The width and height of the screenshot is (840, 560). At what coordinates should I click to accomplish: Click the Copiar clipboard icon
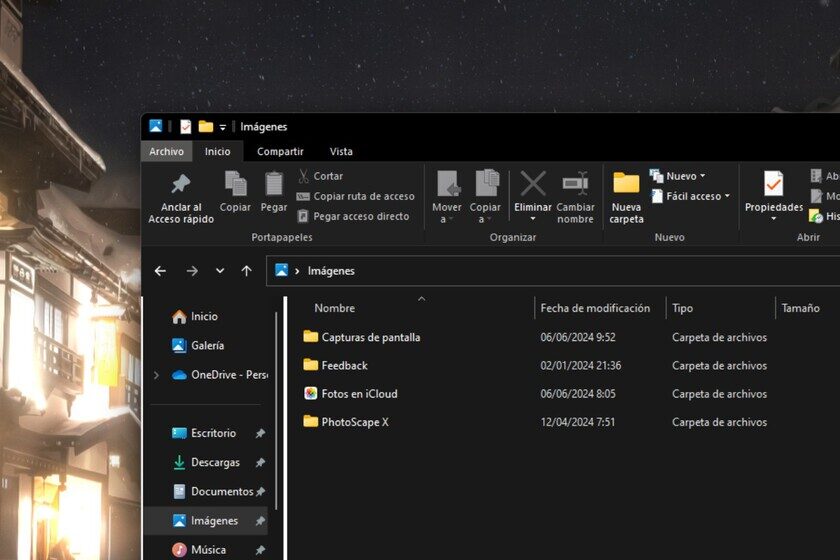tap(235, 184)
